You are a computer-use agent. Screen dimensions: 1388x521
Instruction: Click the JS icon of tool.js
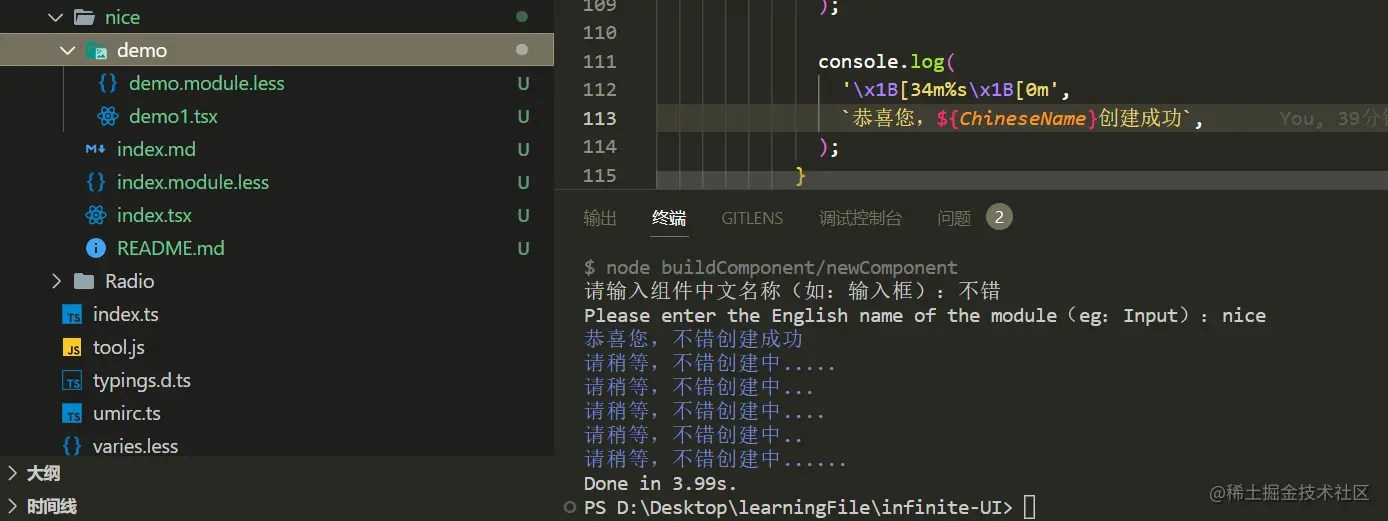coord(72,348)
